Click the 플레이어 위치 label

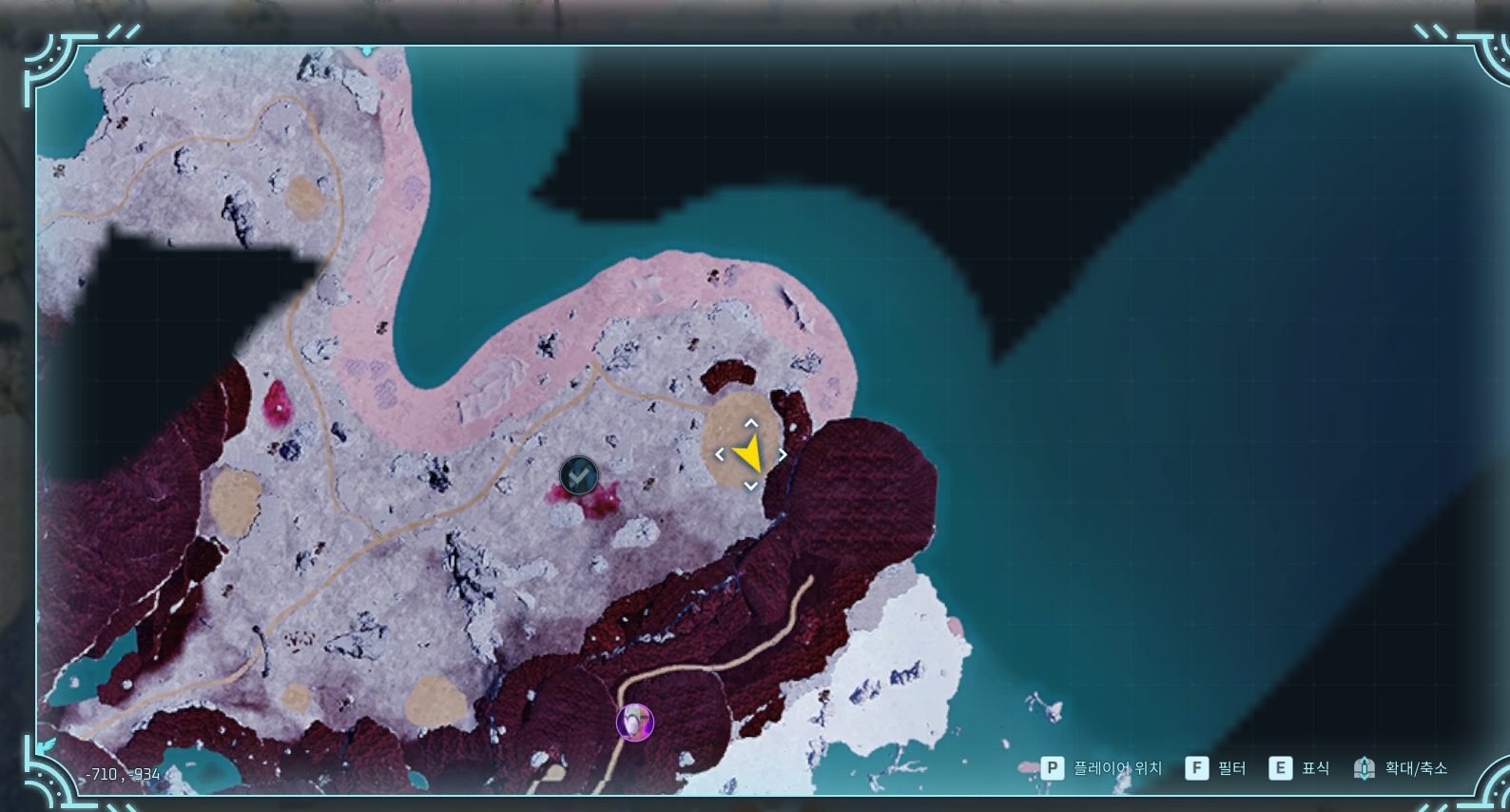click(x=1118, y=768)
